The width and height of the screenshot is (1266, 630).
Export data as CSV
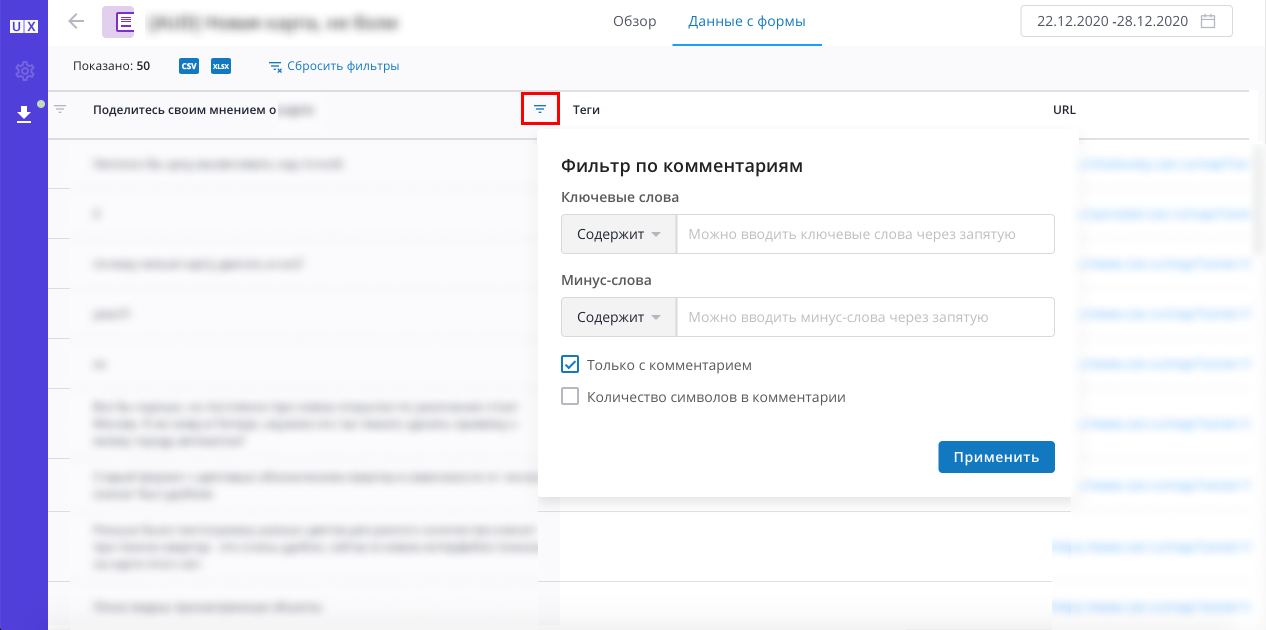tap(188, 66)
